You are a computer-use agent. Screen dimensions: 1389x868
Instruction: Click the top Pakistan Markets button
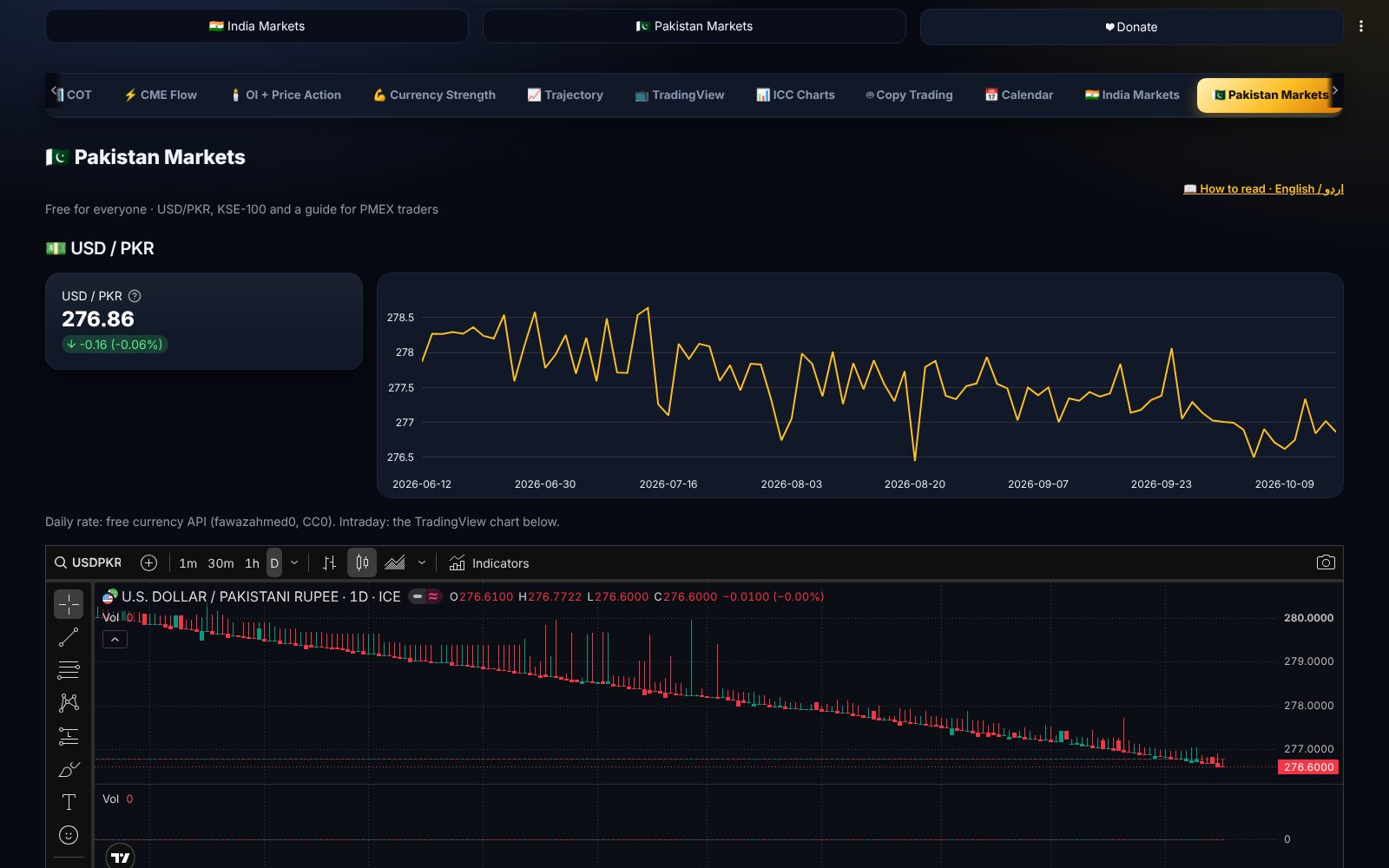(x=694, y=26)
